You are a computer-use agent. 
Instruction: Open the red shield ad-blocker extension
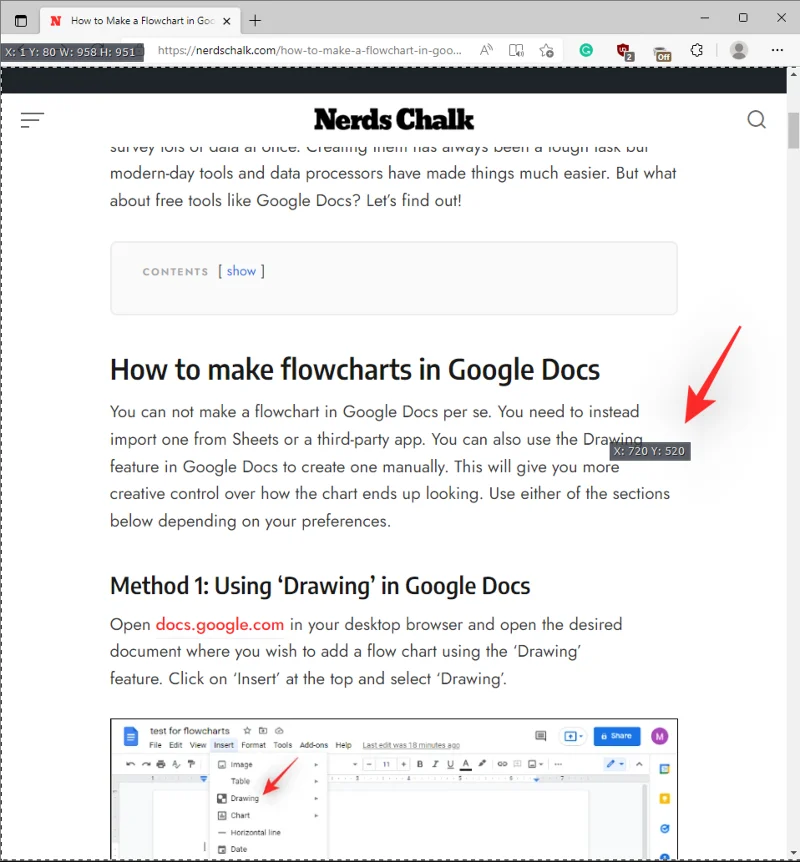(624, 50)
